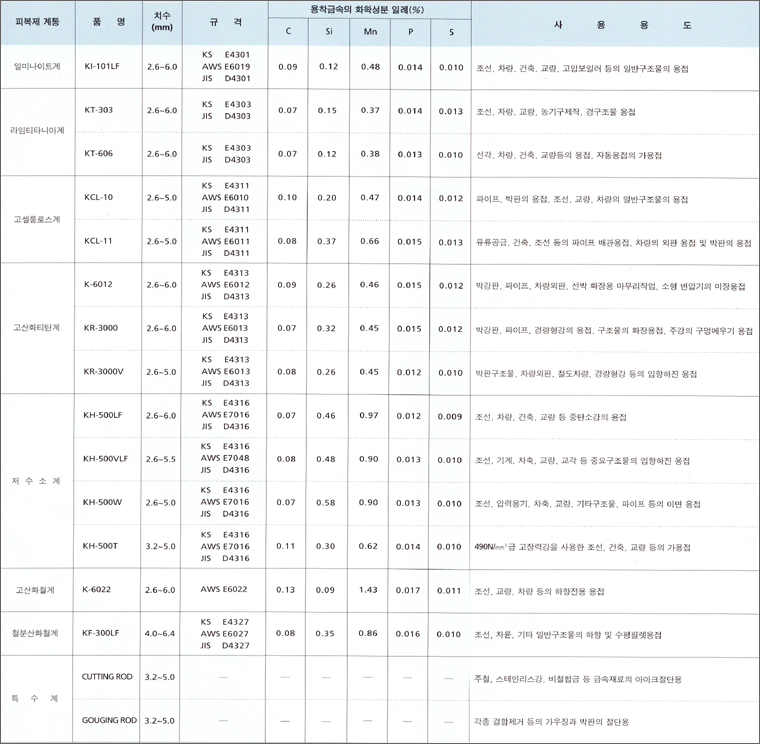Viewport: 760px width, 744px height.
Task: Click the Mn column header
Action: [370, 32]
